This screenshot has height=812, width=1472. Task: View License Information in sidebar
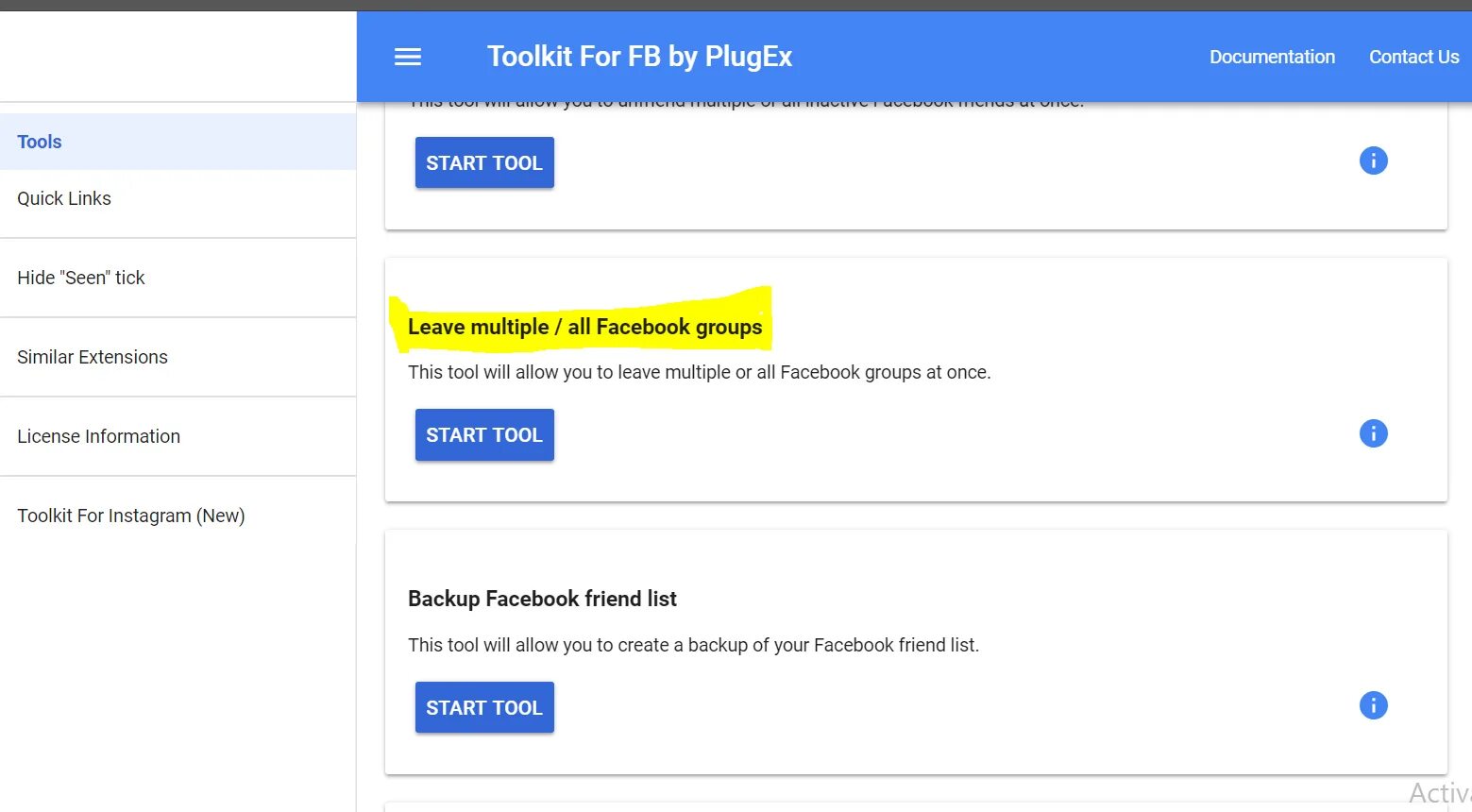coord(98,436)
